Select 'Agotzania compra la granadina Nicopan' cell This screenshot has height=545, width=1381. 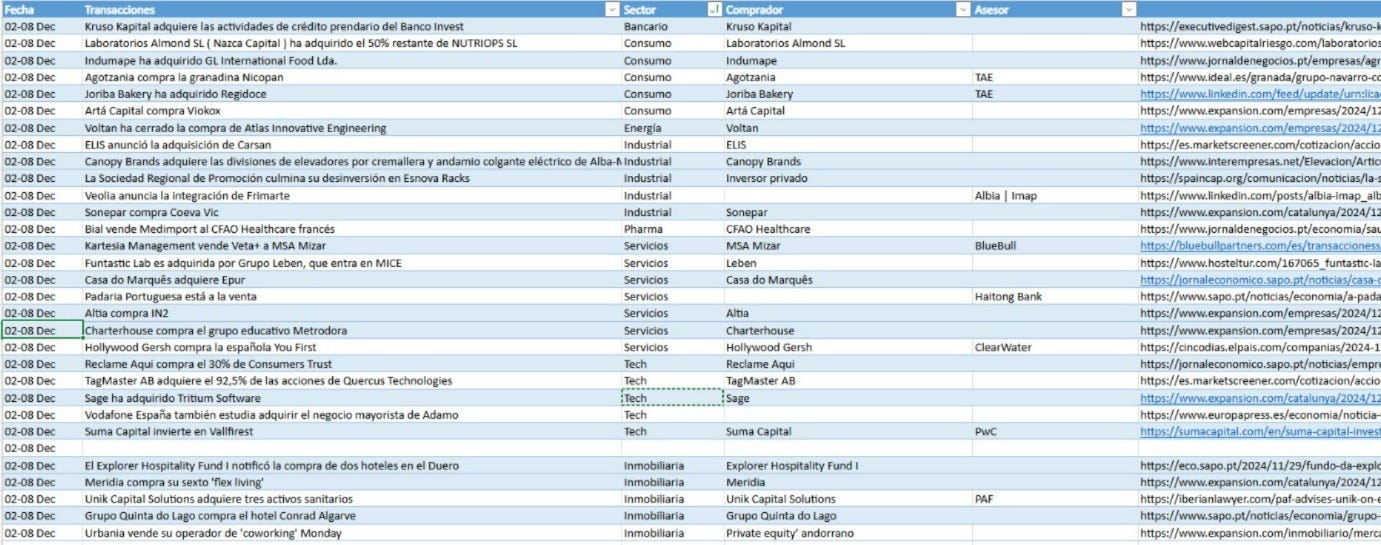[351, 77]
